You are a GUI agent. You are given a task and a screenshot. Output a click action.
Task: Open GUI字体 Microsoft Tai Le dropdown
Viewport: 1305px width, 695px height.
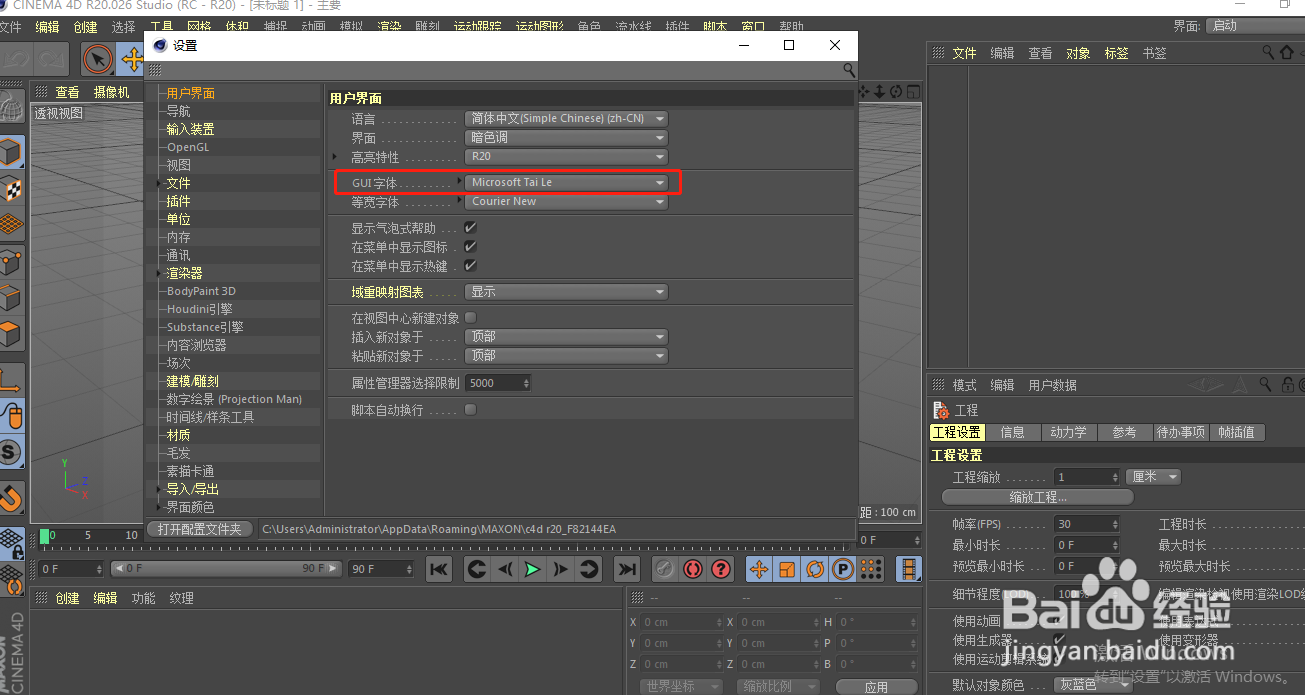coord(566,182)
